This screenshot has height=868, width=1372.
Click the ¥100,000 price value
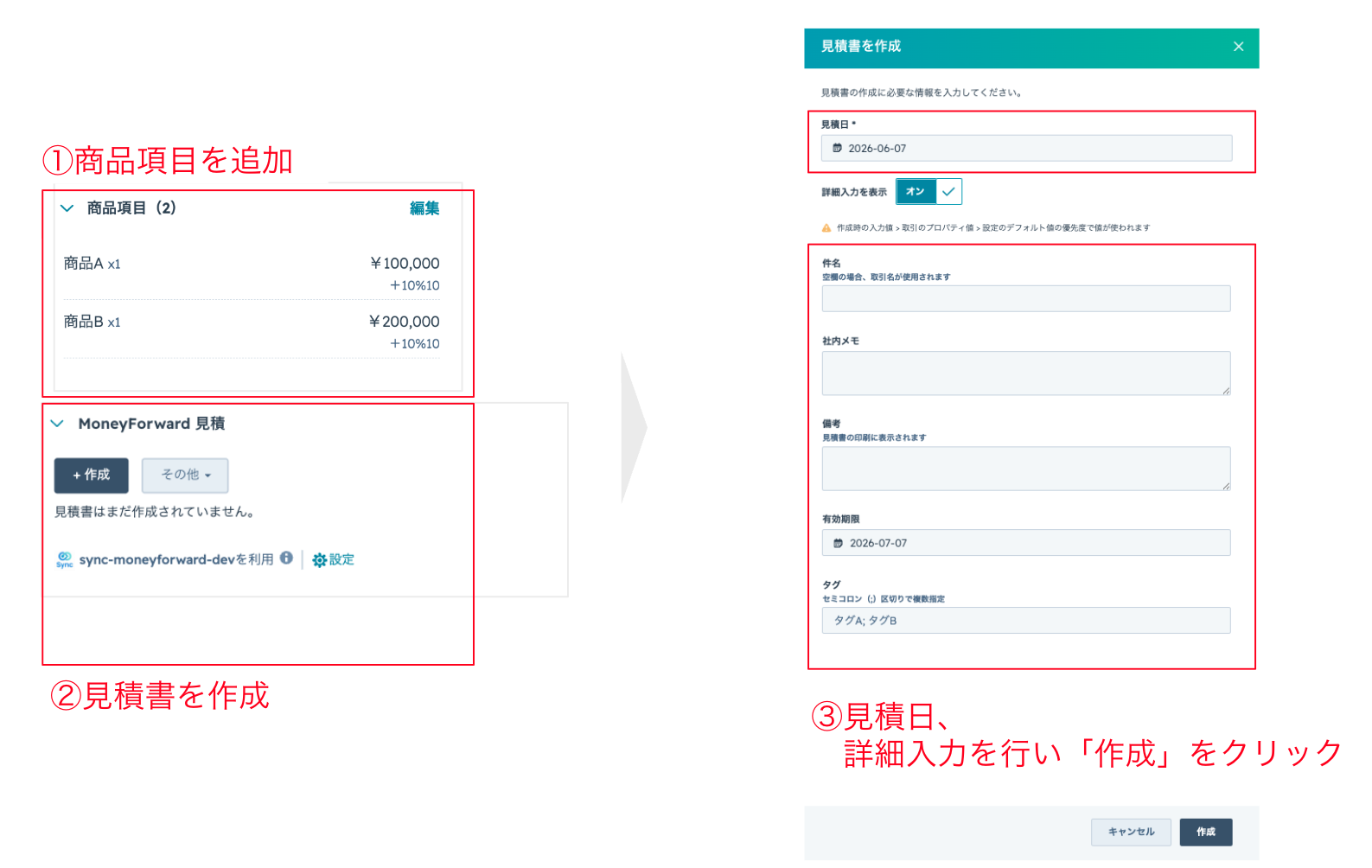coord(405,264)
